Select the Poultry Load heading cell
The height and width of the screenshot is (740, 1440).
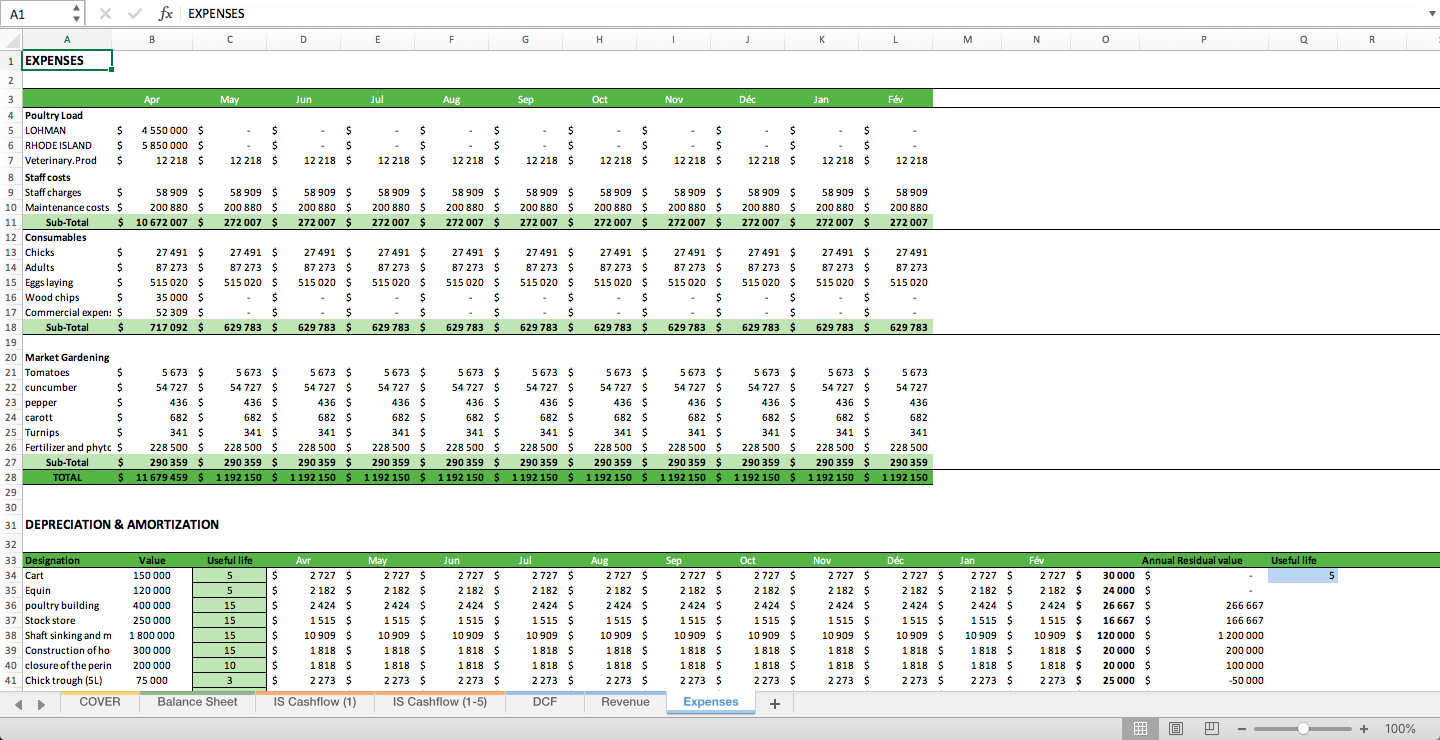tap(67, 115)
